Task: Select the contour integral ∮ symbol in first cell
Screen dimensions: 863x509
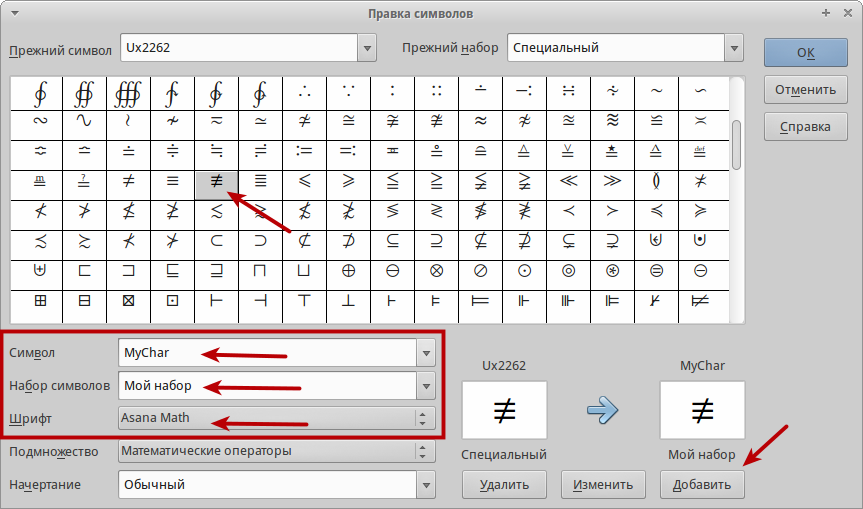Action: (x=40, y=94)
